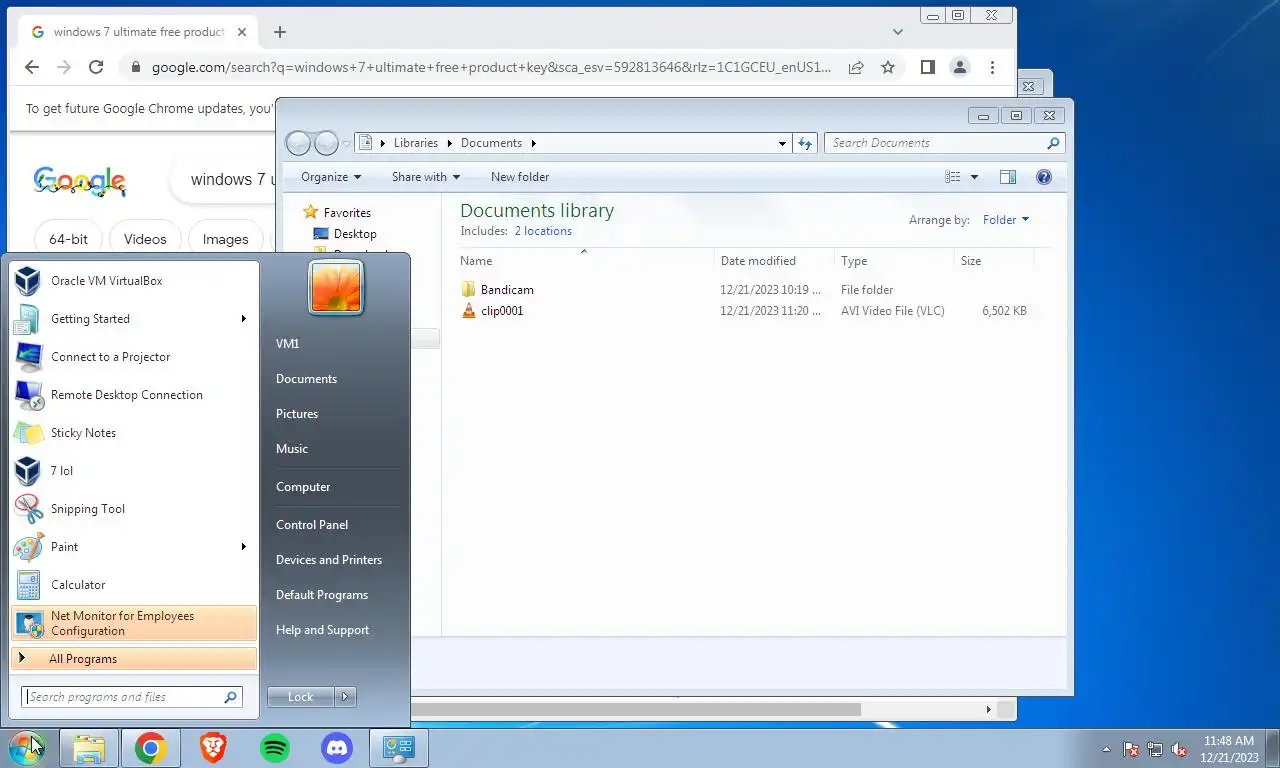Open the '7 lol' VirtualBox shortcut
The image size is (1280, 768).
pyautogui.click(x=134, y=471)
